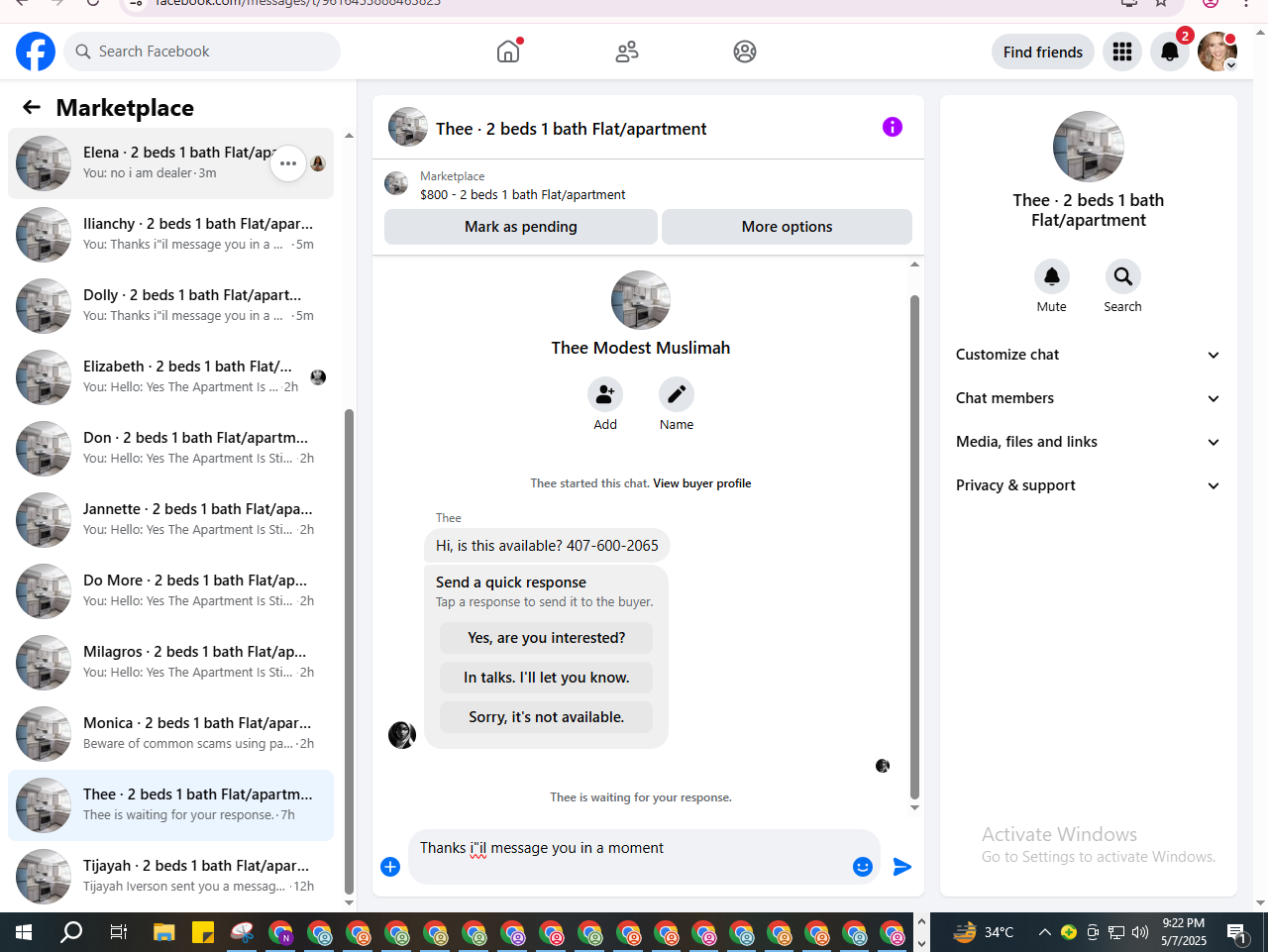Open Thee Modest Muslimah profile picture
The width and height of the screenshot is (1268, 952).
point(641,300)
